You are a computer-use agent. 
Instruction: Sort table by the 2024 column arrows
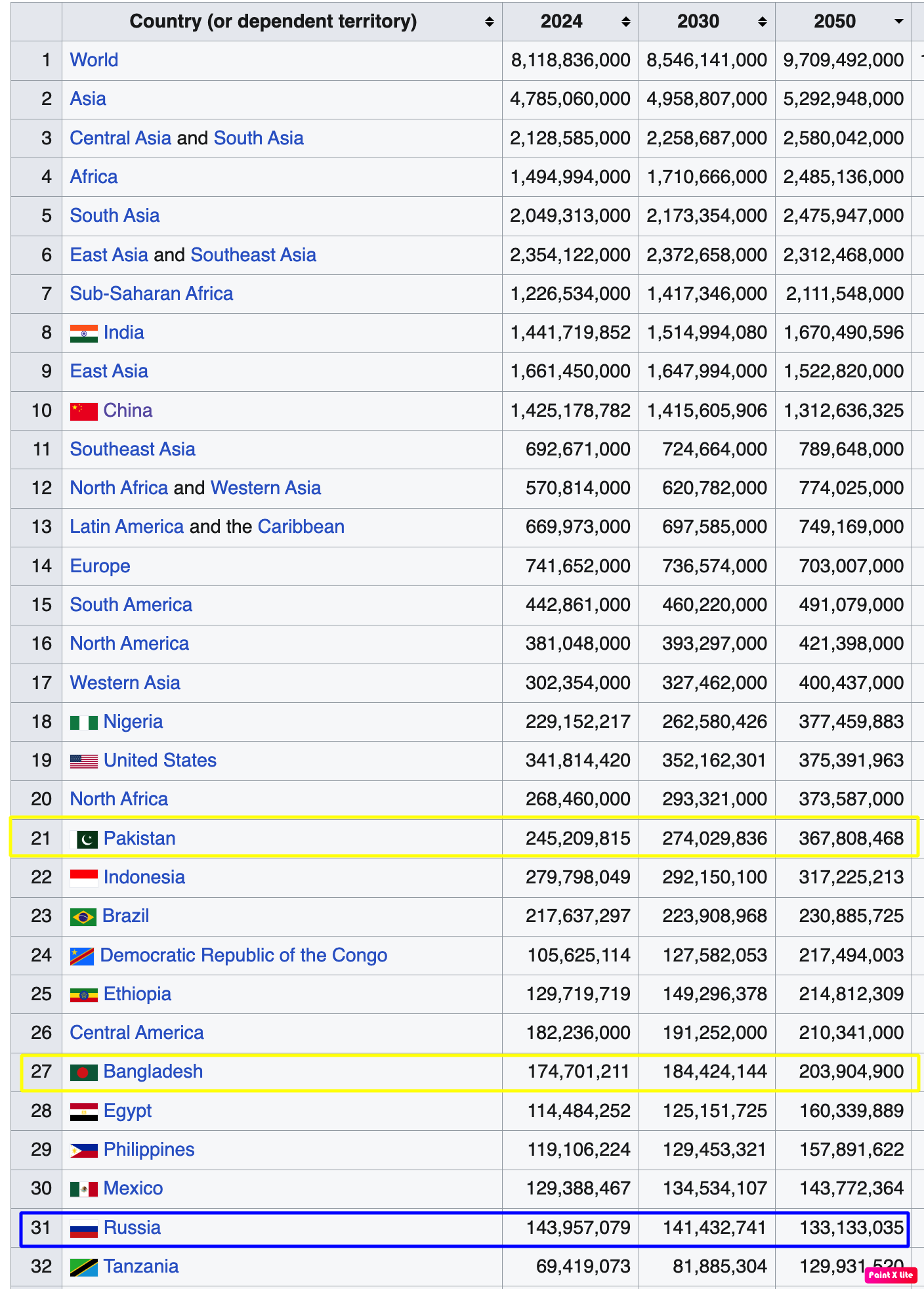625,22
